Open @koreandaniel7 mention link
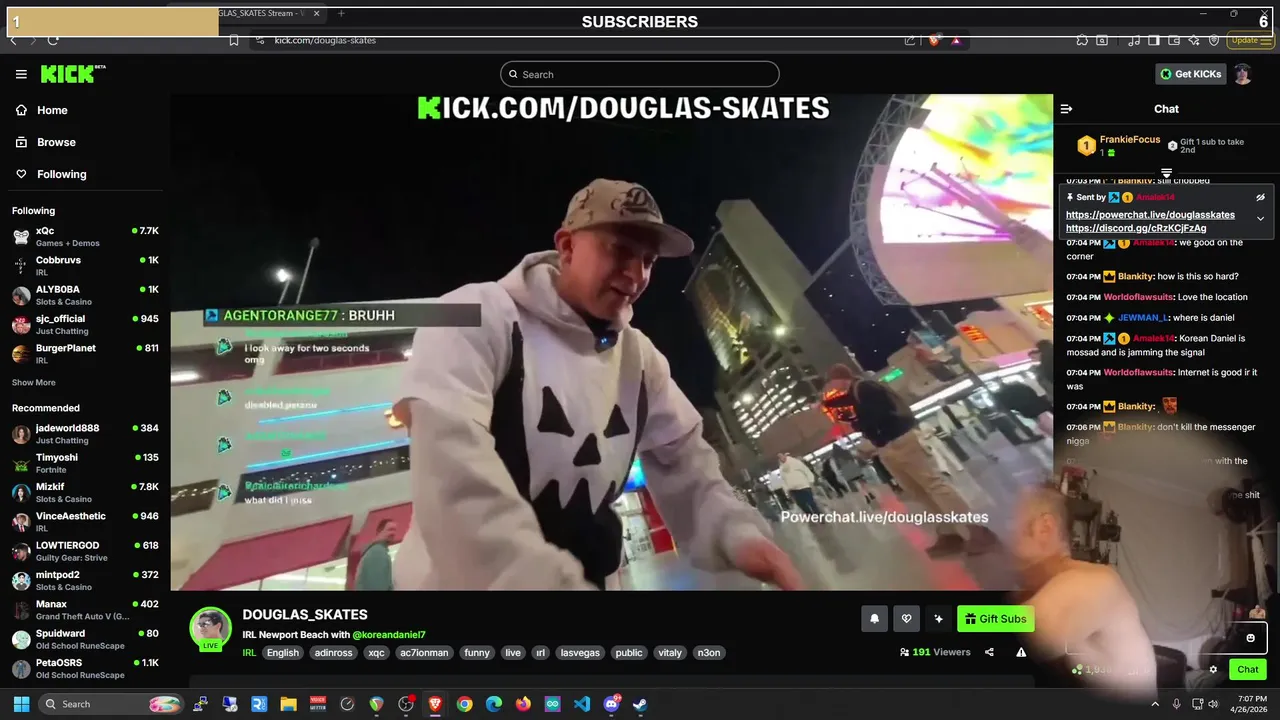The width and height of the screenshot is (1280, 720). (x=389, y=635)
